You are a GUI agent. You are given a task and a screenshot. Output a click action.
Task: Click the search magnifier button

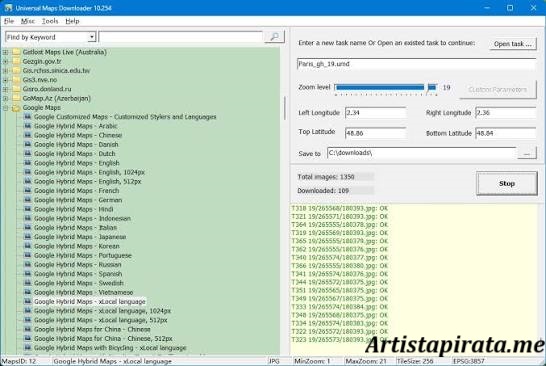[274, 37]
